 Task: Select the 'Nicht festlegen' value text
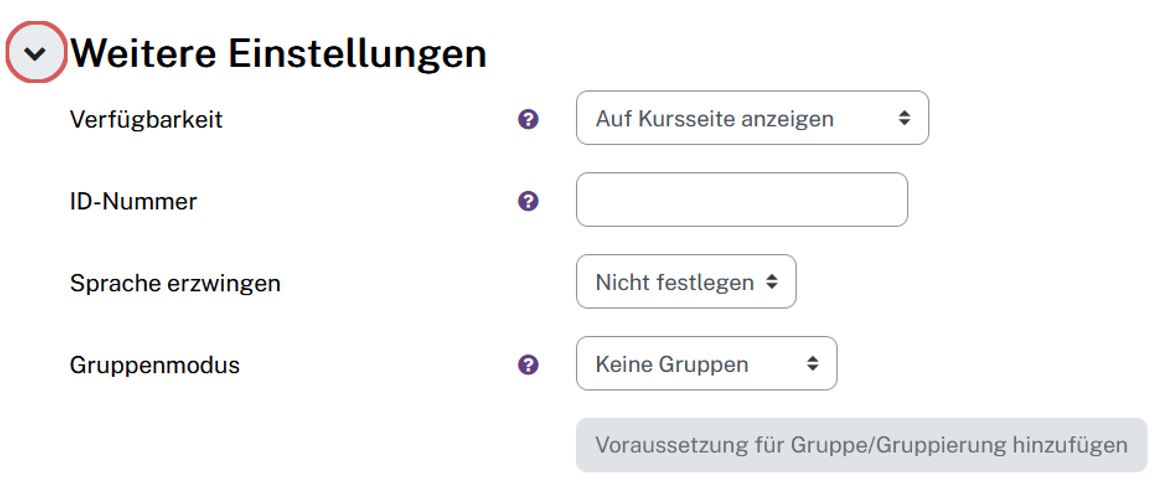tap(674, 283)
